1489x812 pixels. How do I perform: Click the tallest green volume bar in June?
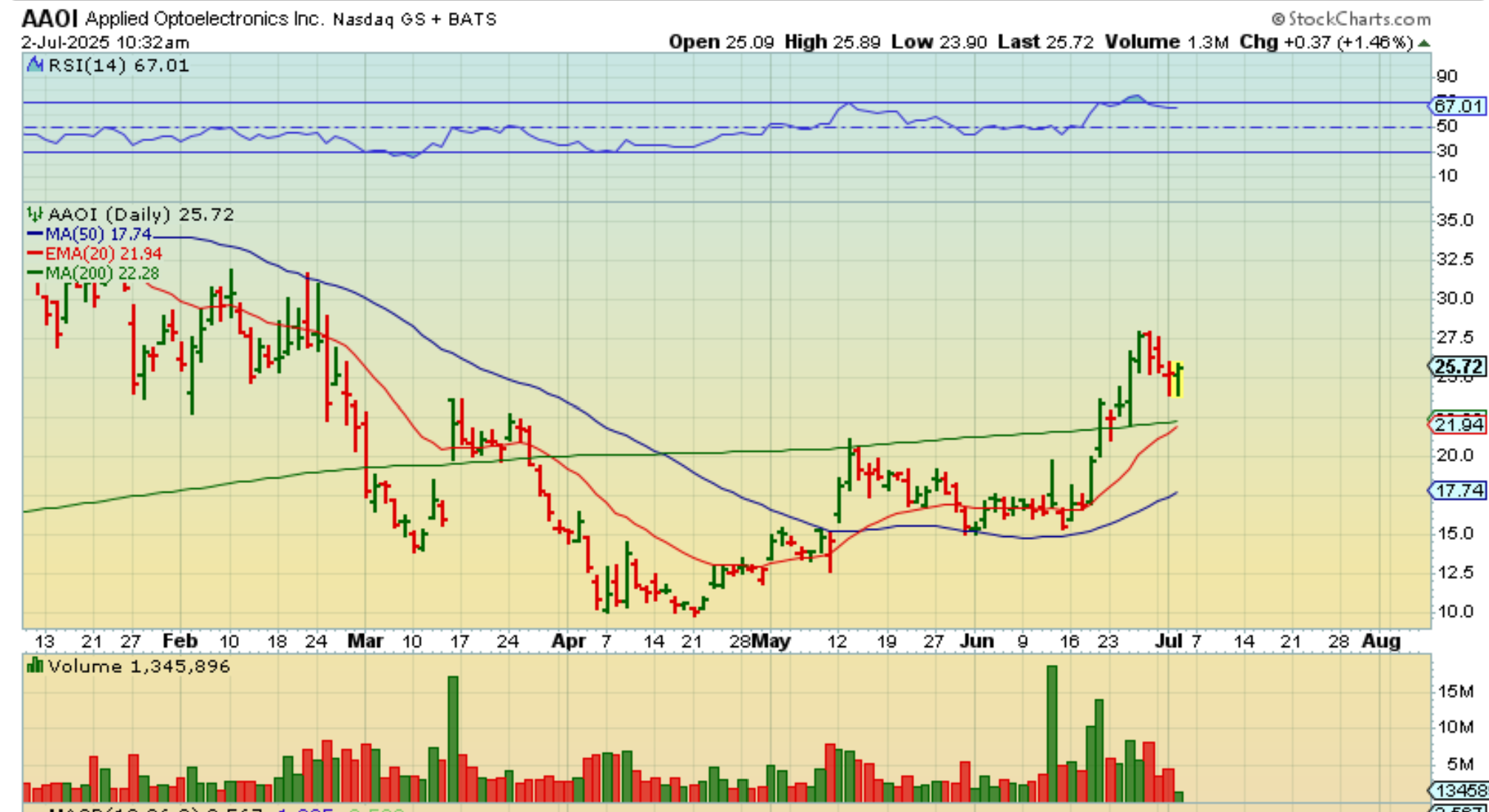coord(1052,732)
